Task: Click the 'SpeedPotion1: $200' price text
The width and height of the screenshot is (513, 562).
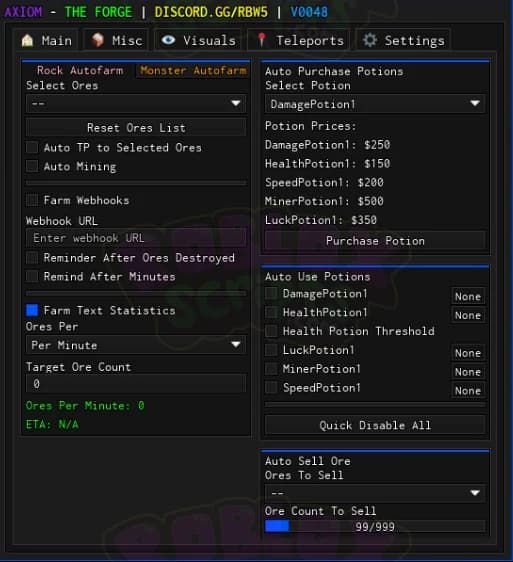Action: tap(324, 182)
